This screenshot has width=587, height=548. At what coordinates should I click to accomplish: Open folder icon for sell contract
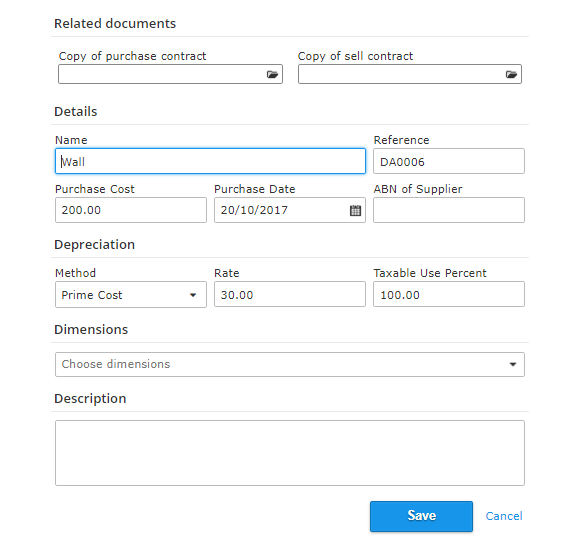[511, 74]
